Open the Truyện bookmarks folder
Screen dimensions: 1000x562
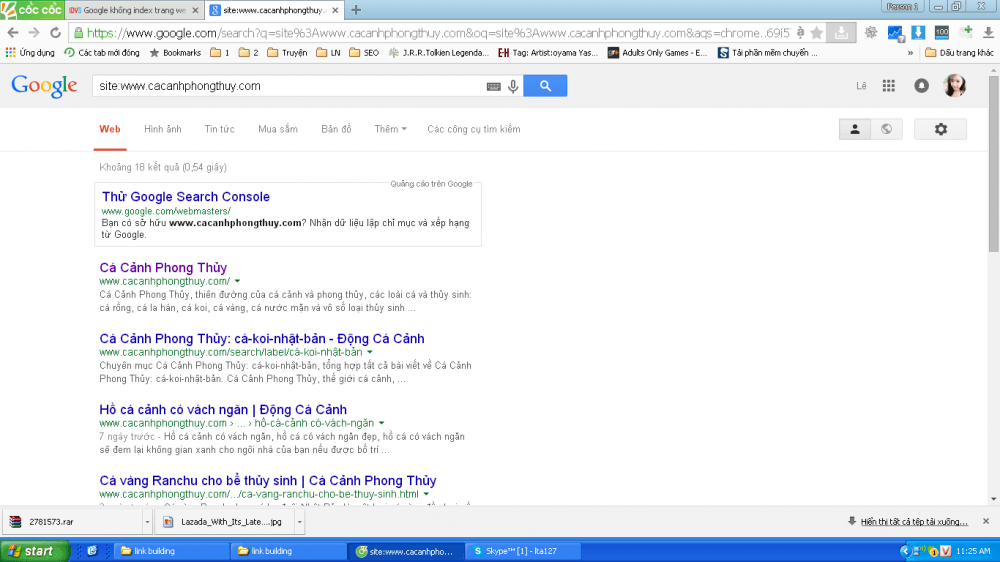[x=287, y=53]
